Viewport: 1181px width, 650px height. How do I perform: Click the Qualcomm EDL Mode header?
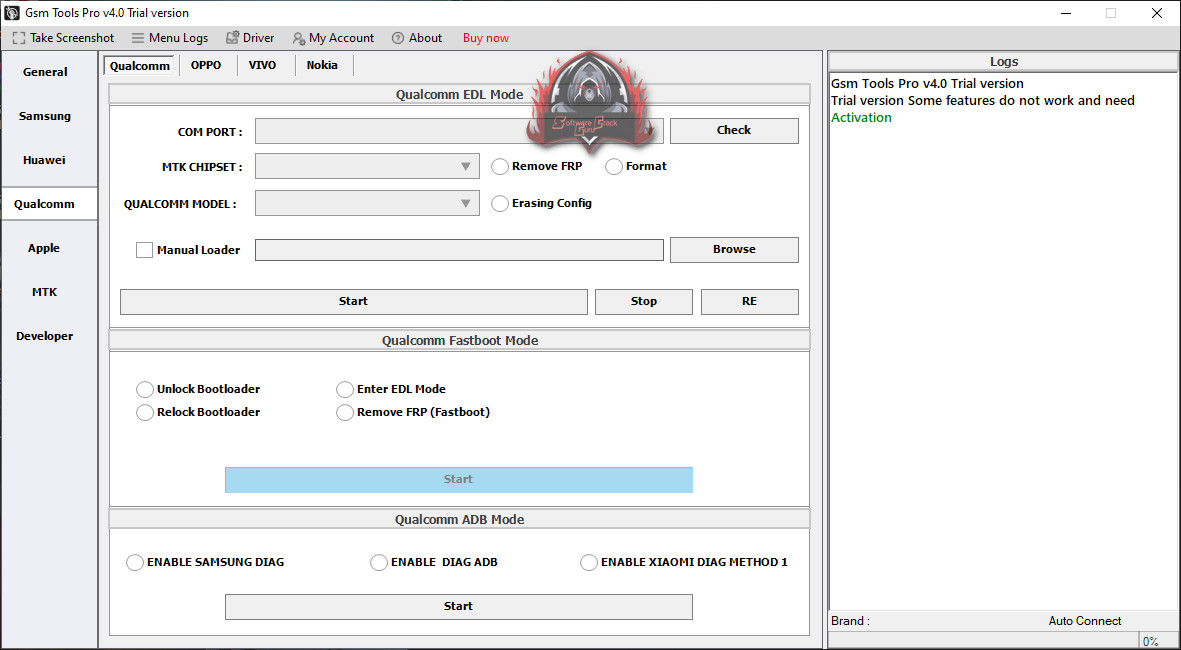click(x=459, y=94)
